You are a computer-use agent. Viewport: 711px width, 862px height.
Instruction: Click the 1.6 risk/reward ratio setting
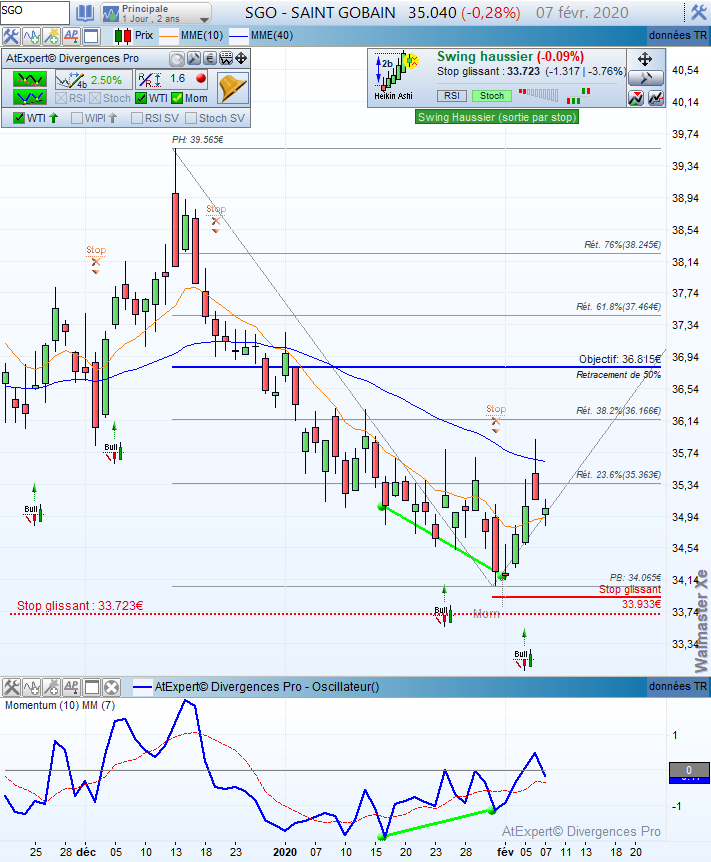pos(171,80)
